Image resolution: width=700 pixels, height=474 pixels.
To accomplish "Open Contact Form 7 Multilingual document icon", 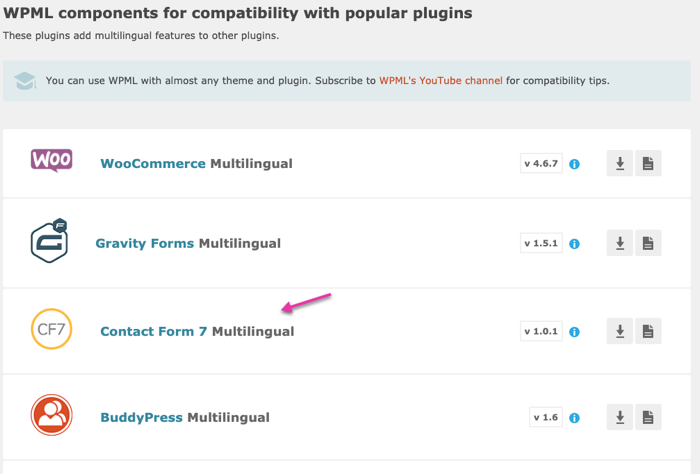I will tap(648, 331).
